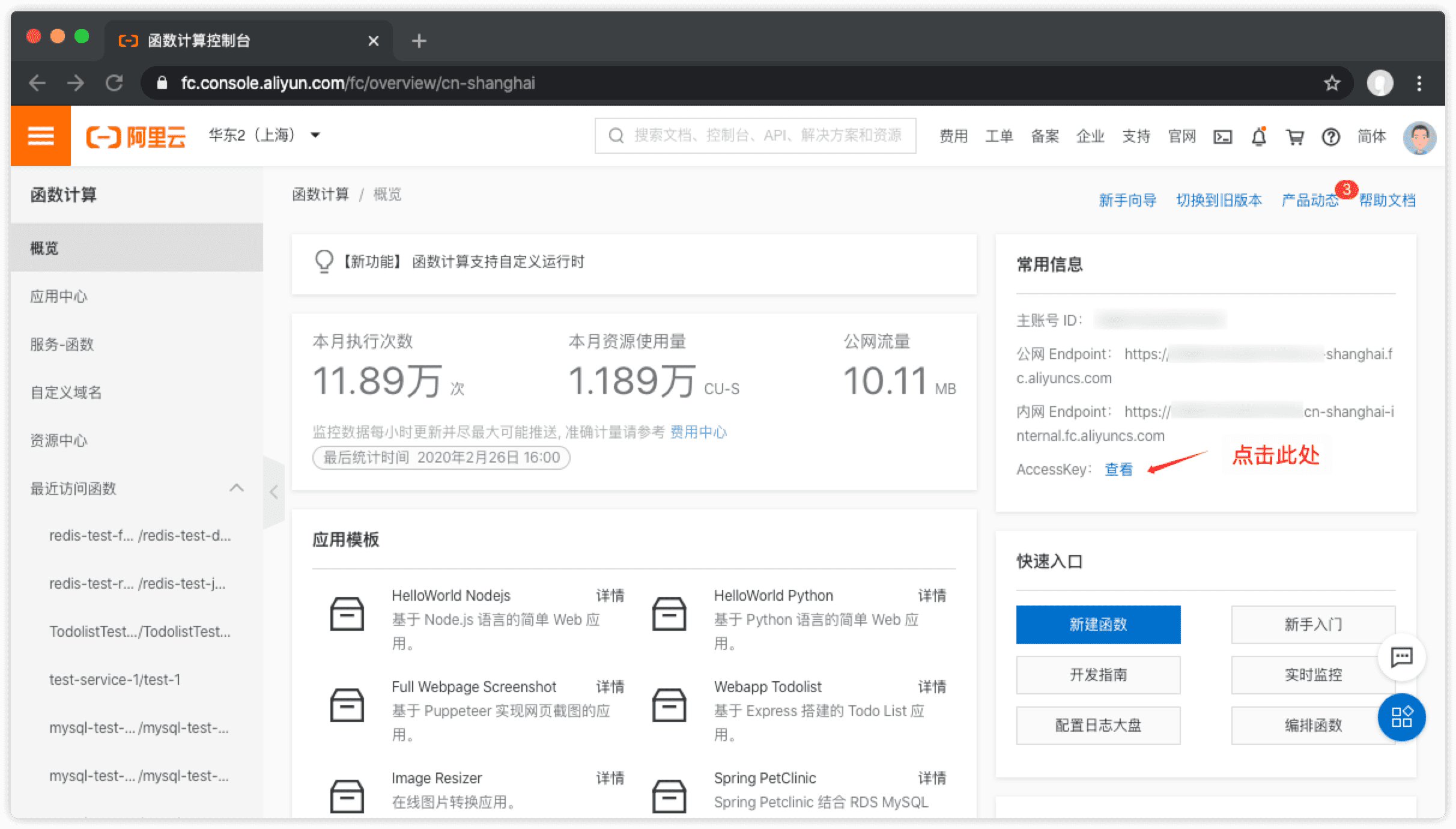
Task: Click the 配置日志大盘 button
Action: tap(1098, 726)
